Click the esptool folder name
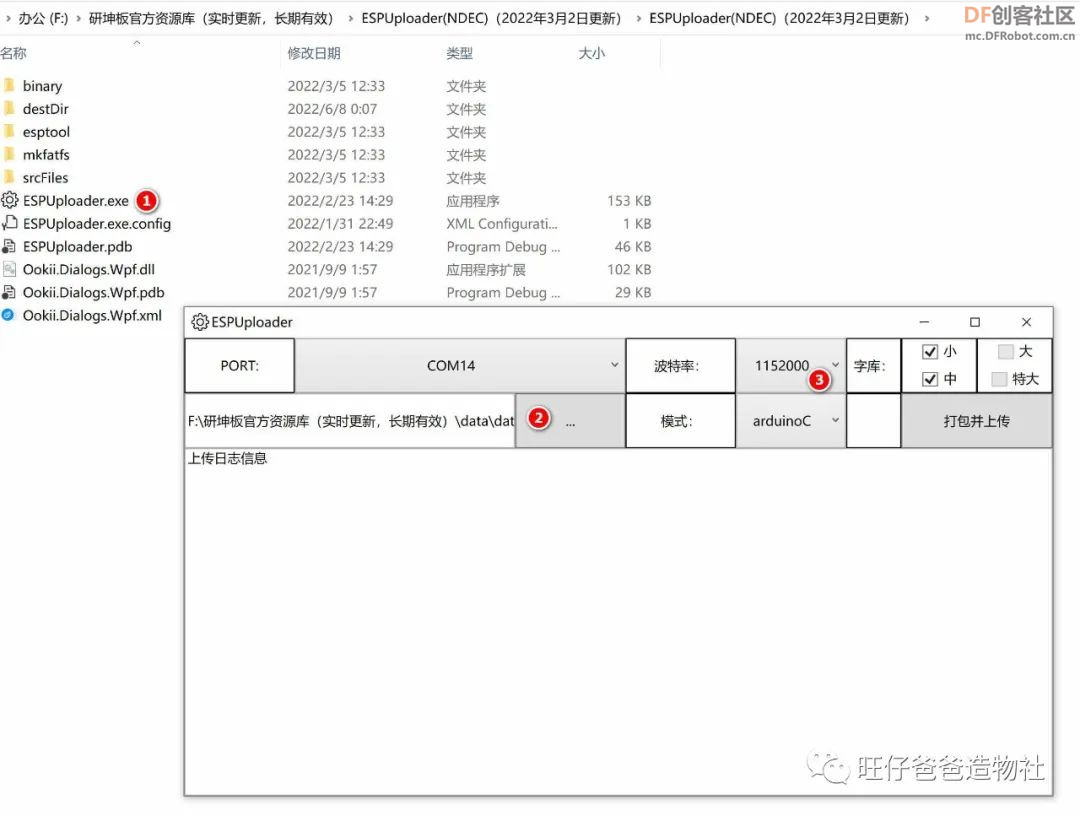This screenshot has width=1080, height=816. [46, 132]
